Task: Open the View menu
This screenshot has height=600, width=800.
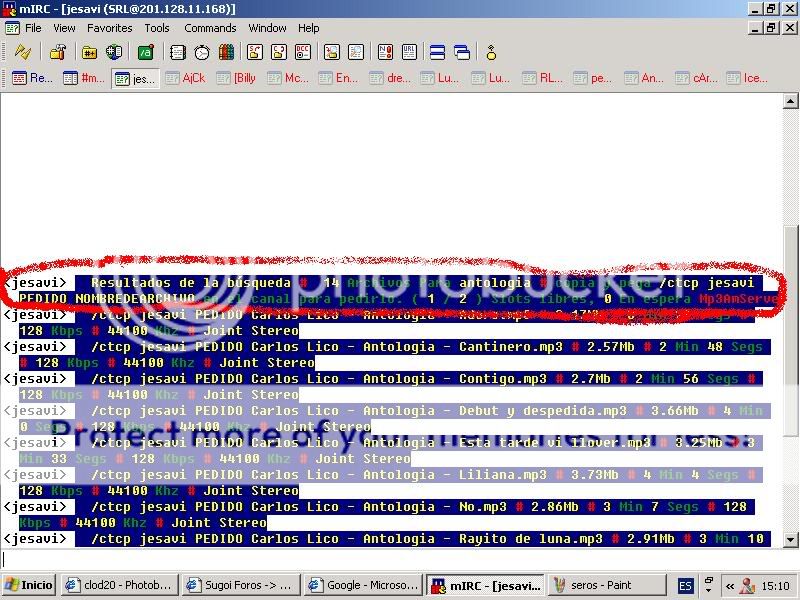Action: tap(64, 28)
